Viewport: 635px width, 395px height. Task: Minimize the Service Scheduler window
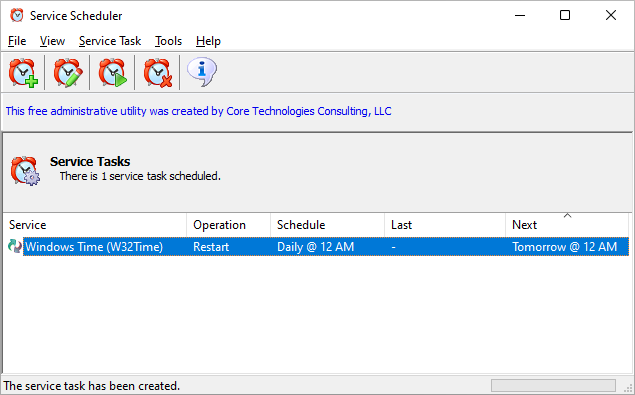coord(520,15)
